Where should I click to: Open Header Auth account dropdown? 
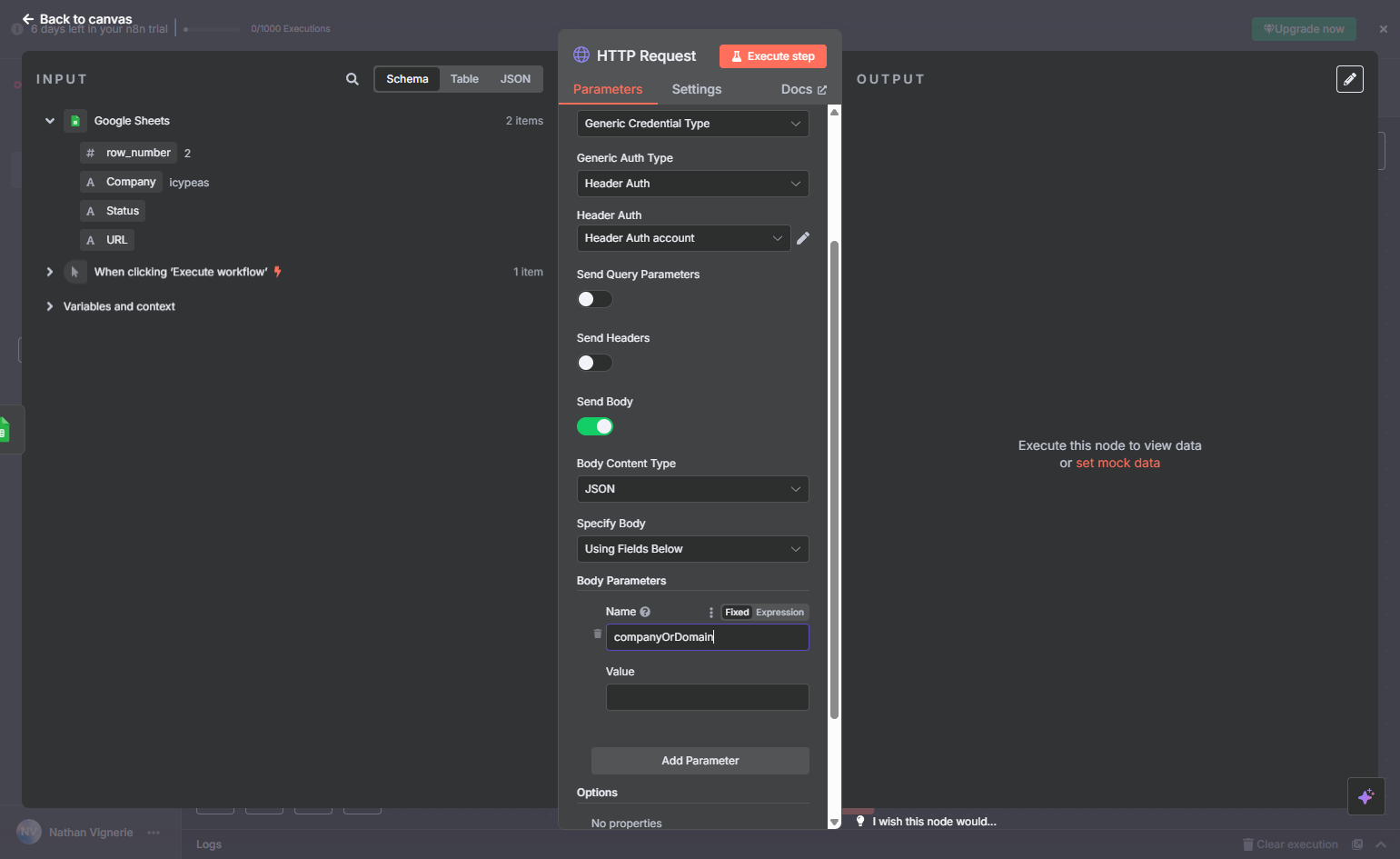(683, 238)
